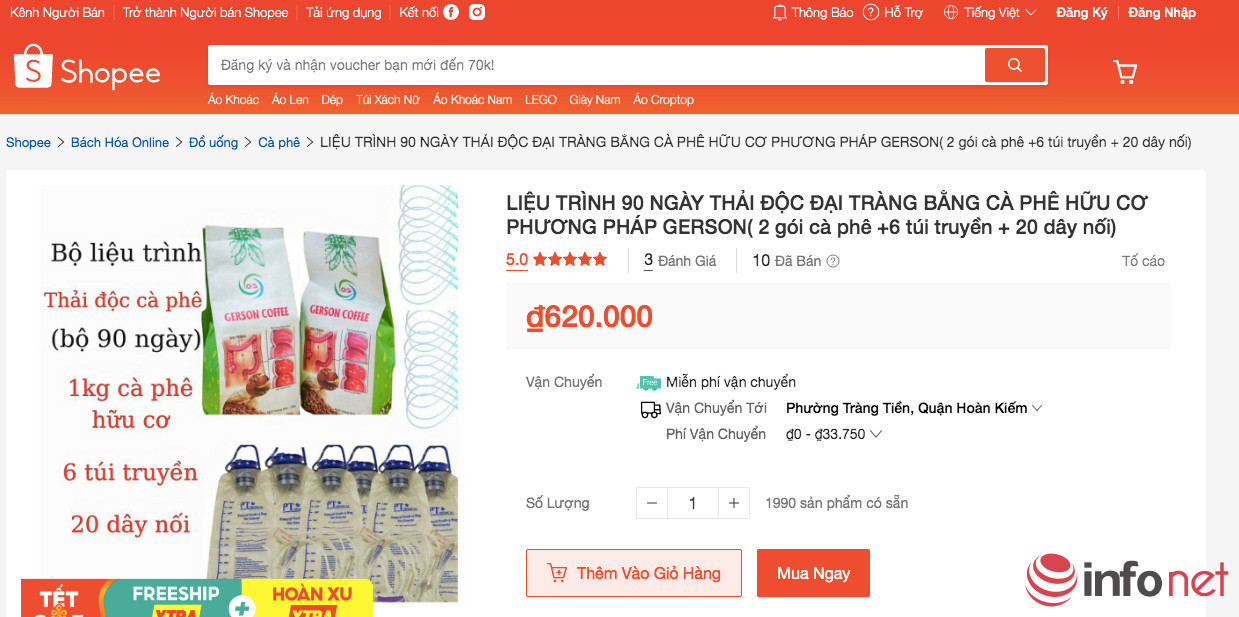Click the Hỗ Trợ help icon

tap(871, 13)
